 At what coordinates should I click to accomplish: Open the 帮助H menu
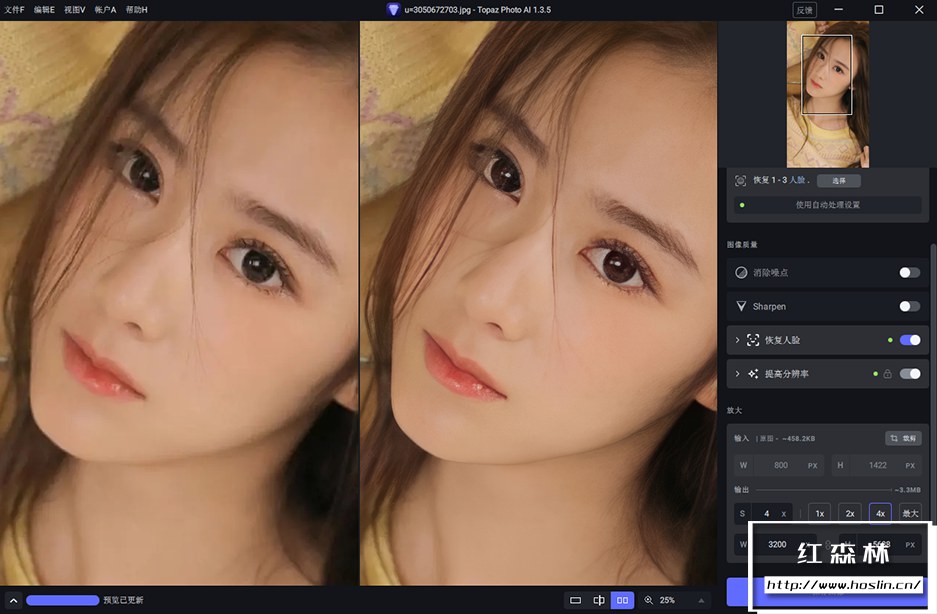point(137,10)
